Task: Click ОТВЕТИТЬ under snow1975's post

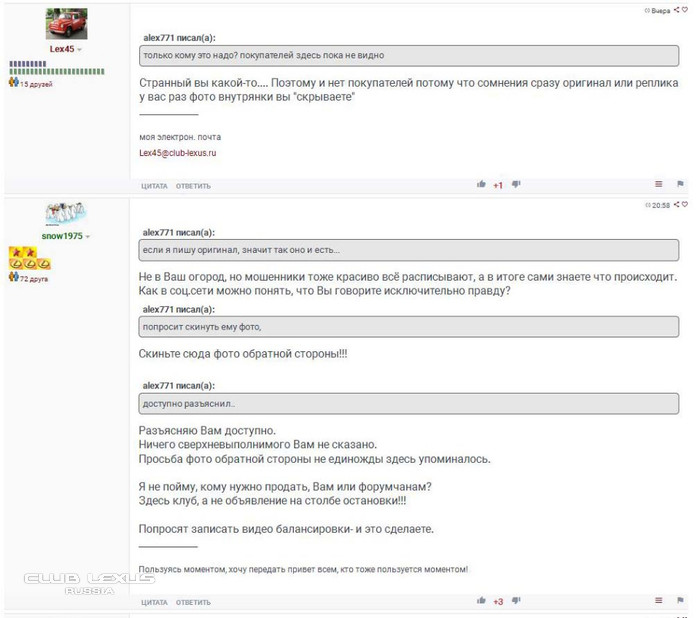Action: 193,602
